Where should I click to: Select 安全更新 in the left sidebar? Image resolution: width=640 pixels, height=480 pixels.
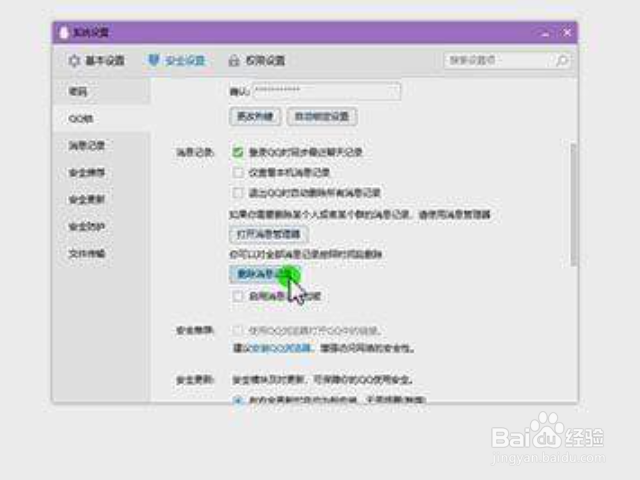pyautogui.click(x=101, y=200)
